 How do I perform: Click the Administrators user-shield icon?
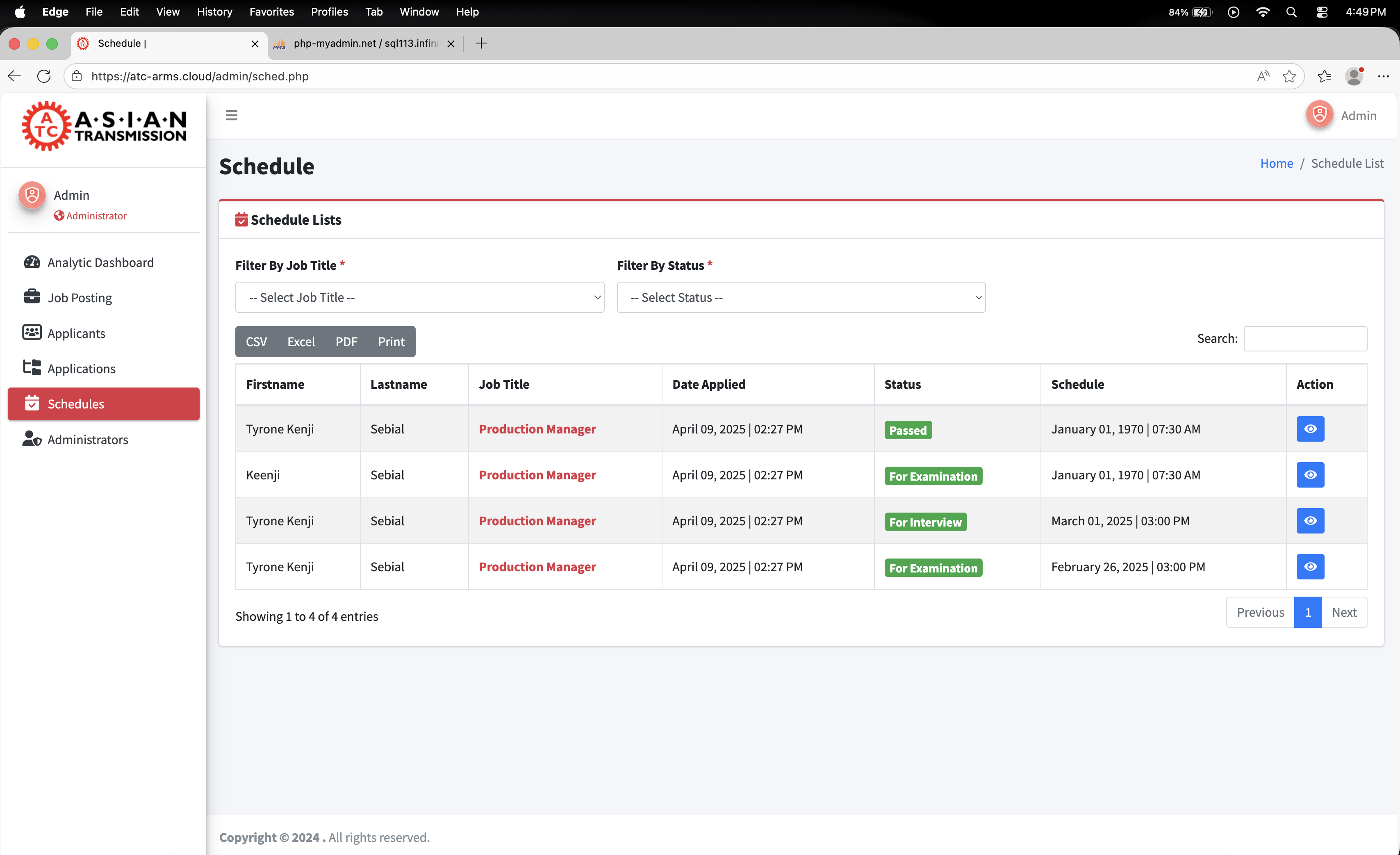click(32, 439)
